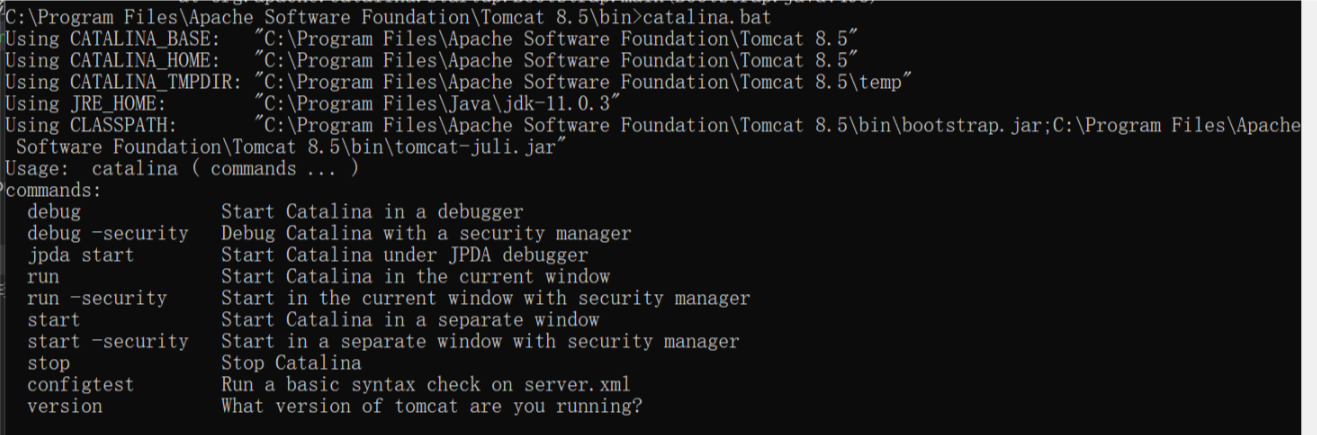Screen dimensions: 1317x435
Task: Click "Start Catalina in a separate window" text
Action: point(410,320)
